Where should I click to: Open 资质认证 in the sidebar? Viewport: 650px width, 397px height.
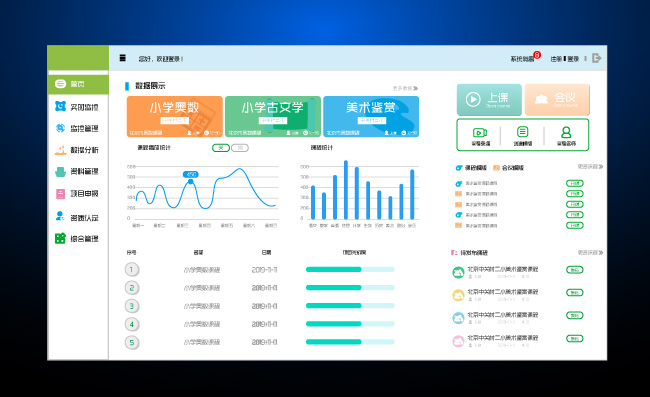(78, 217)
